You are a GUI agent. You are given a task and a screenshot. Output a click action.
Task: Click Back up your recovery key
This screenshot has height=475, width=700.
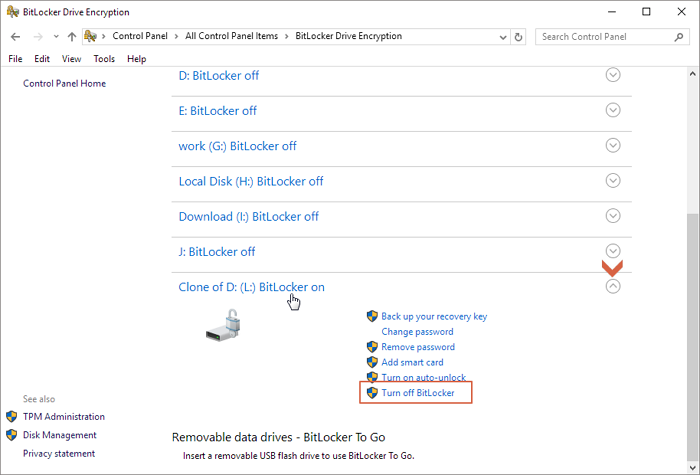click(x=434, y=316)
